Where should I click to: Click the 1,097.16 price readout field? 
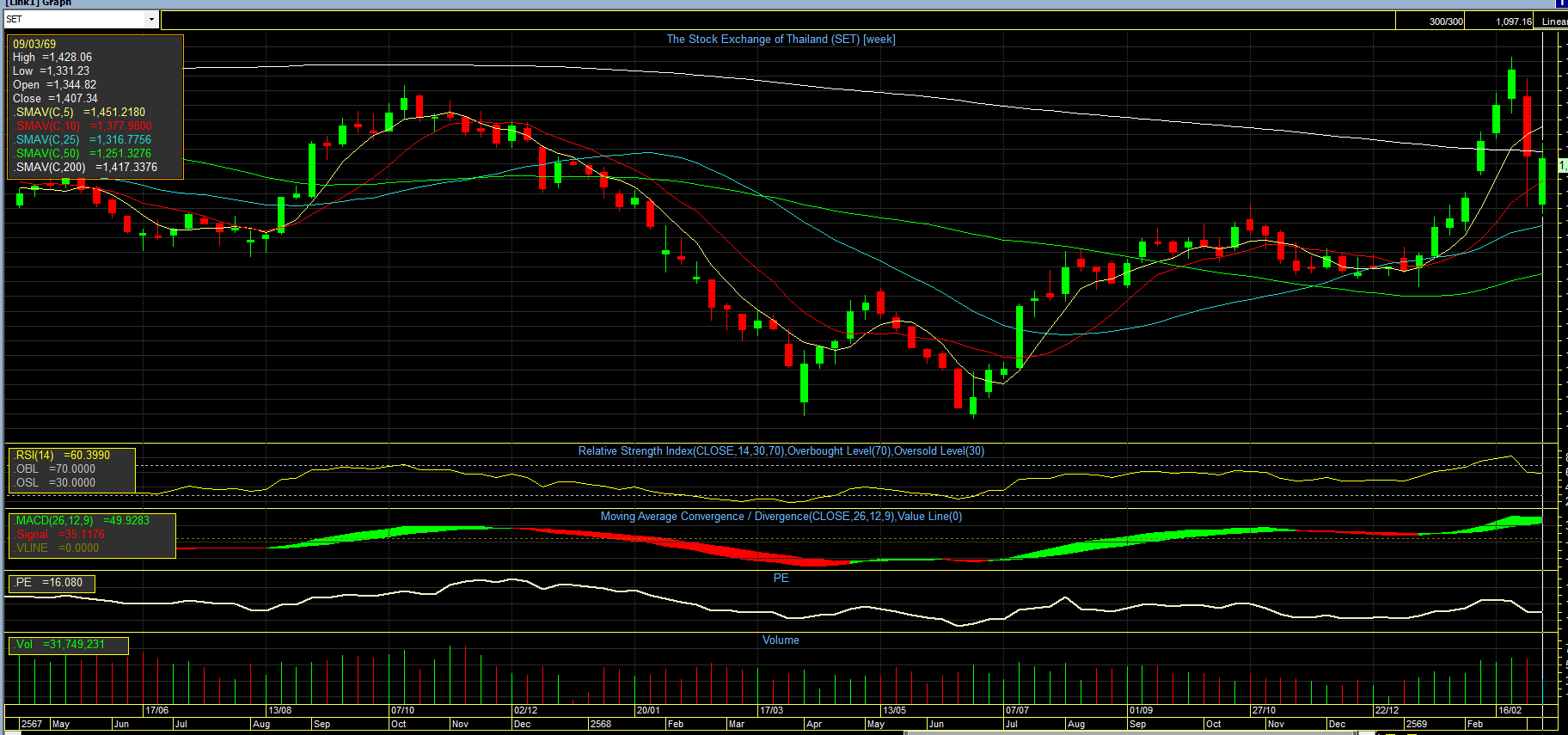pos(1500,21)
